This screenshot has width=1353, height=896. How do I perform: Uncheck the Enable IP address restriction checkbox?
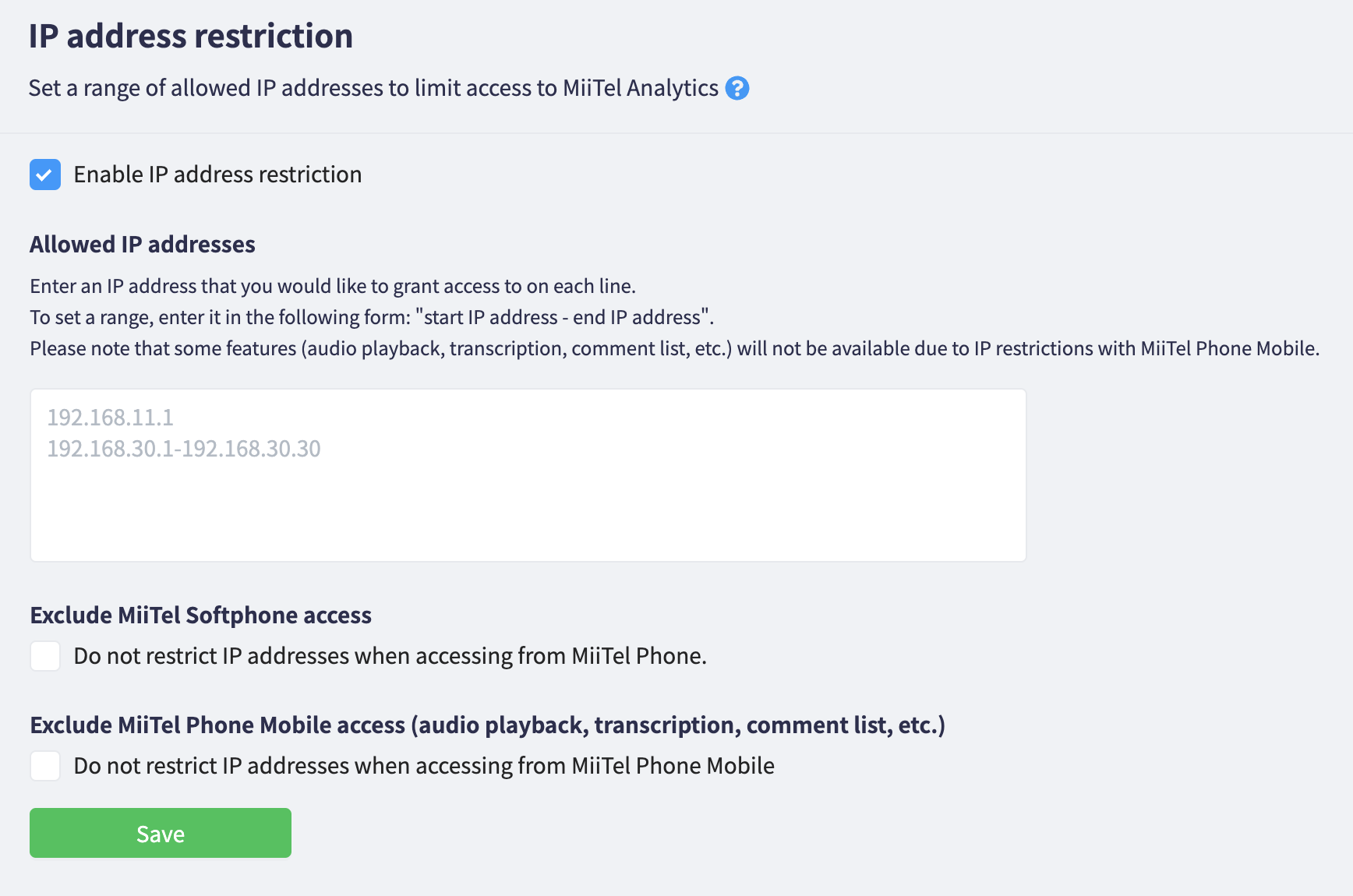click(x=45, y=175)
